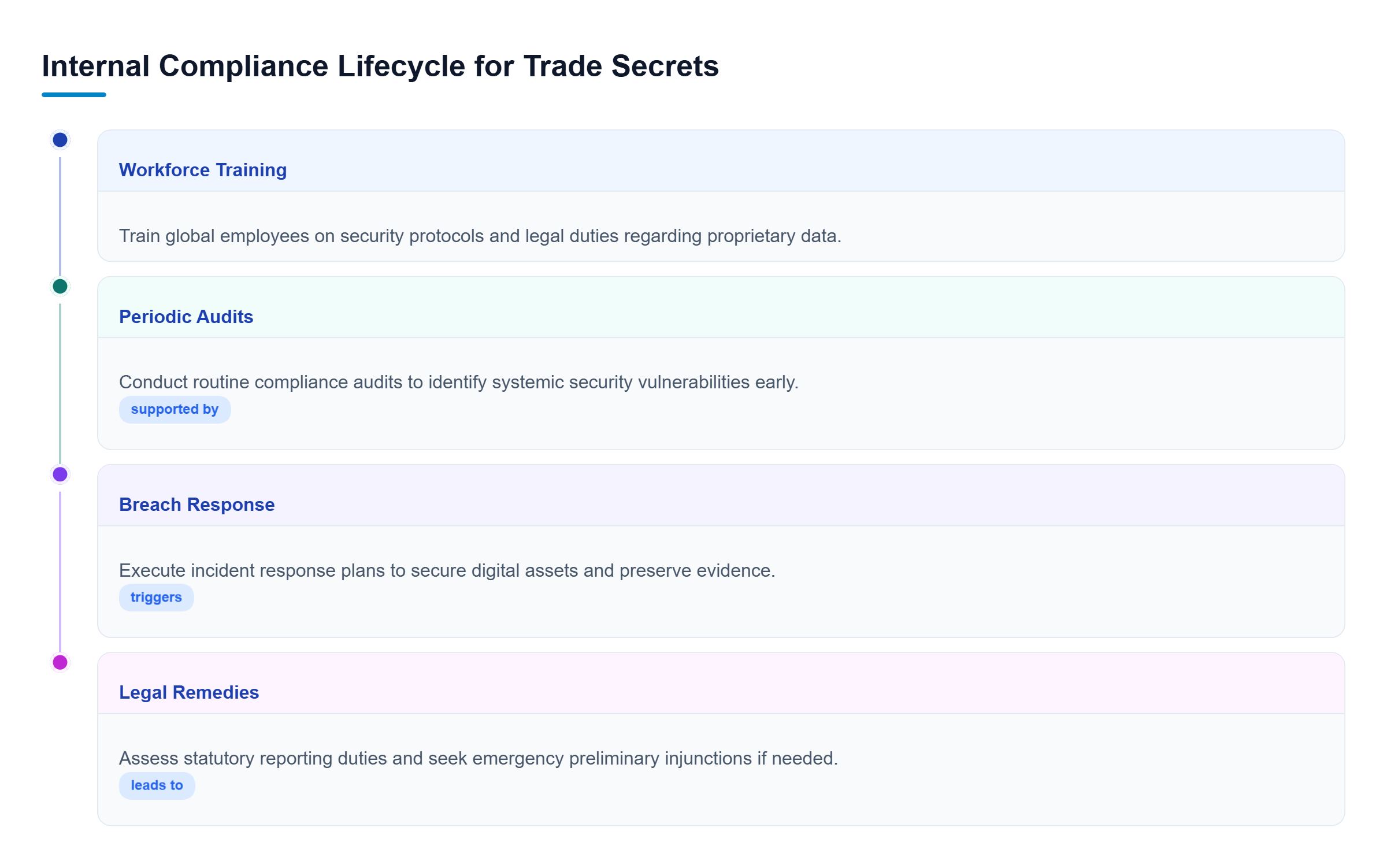Image resolution: width=1387 pixels, height=868 pixels.
Task: Click the blue underline beneath the title
Action: pyautogui.click(x=74, y=95)
